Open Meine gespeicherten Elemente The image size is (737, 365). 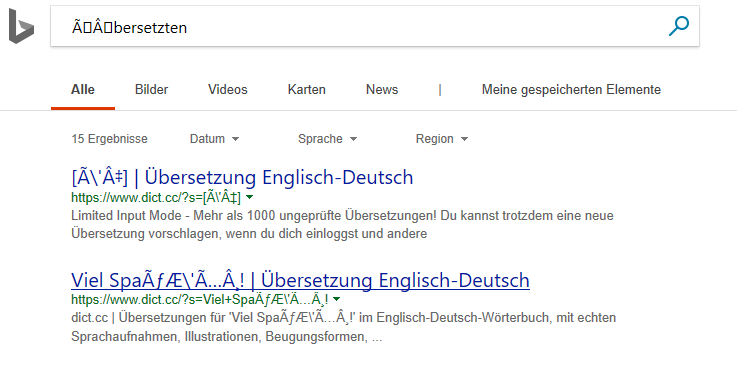571,90
